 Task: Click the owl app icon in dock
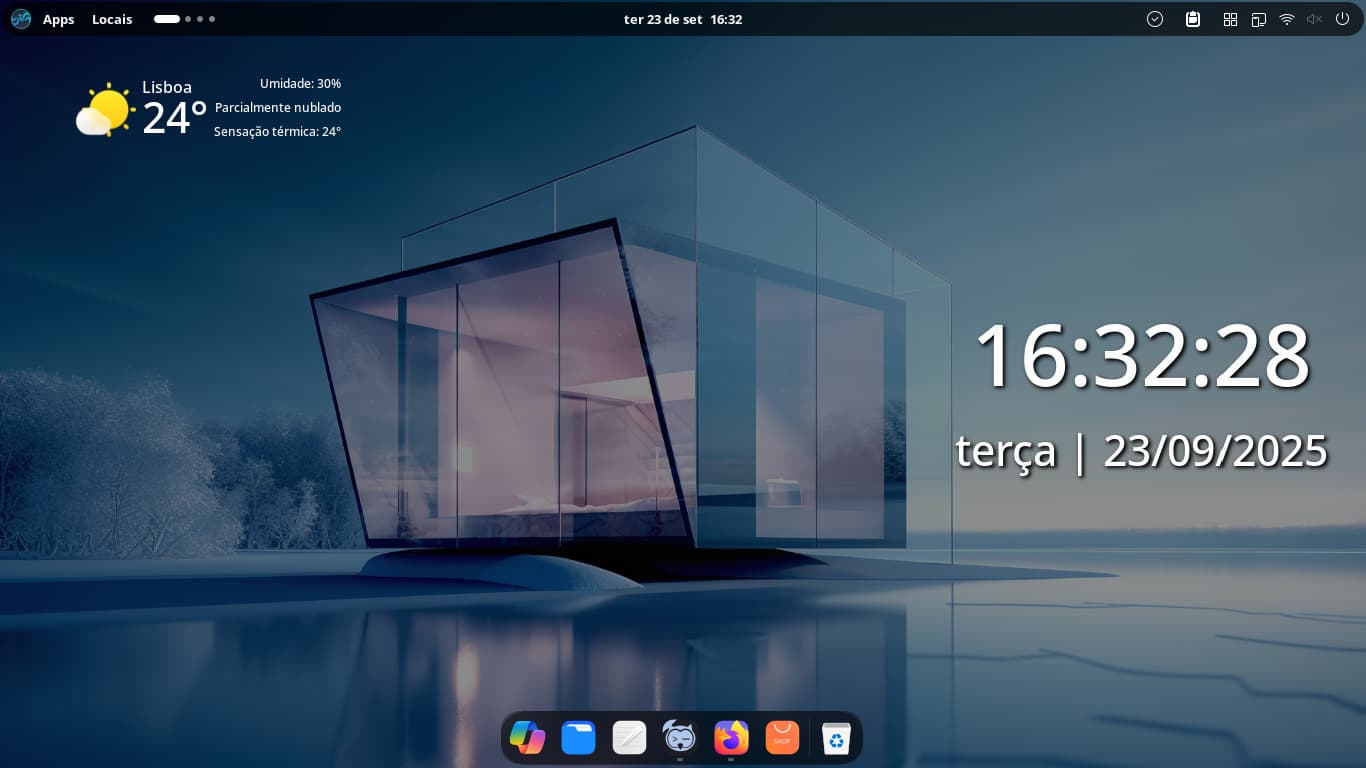pos(680,738)
